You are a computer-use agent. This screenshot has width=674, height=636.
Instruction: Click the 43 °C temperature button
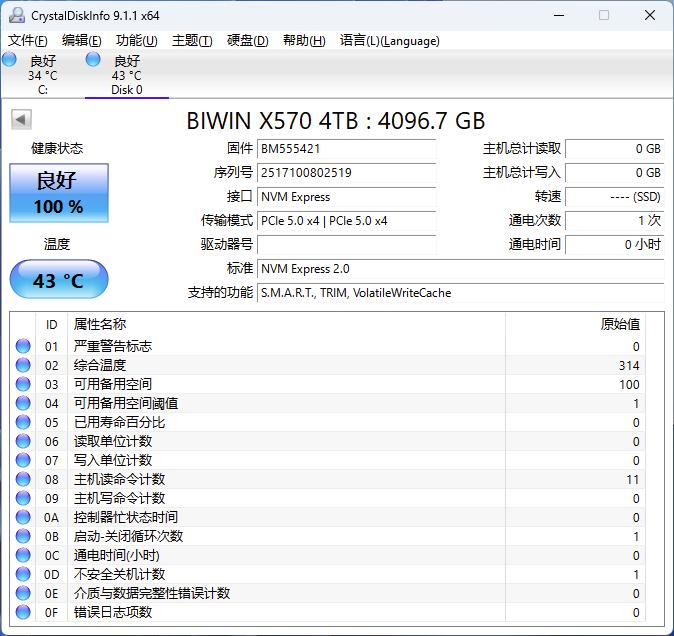pos(59,279)
